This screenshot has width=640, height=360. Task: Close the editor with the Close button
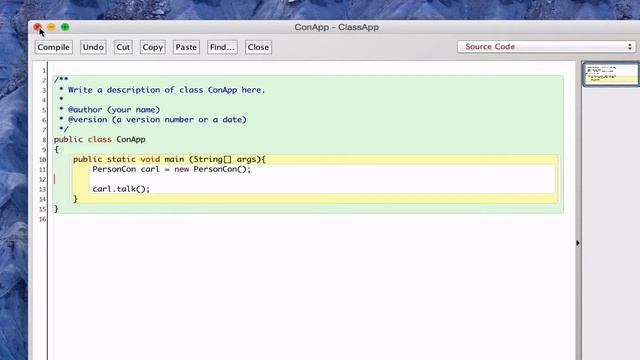point(258,47)
